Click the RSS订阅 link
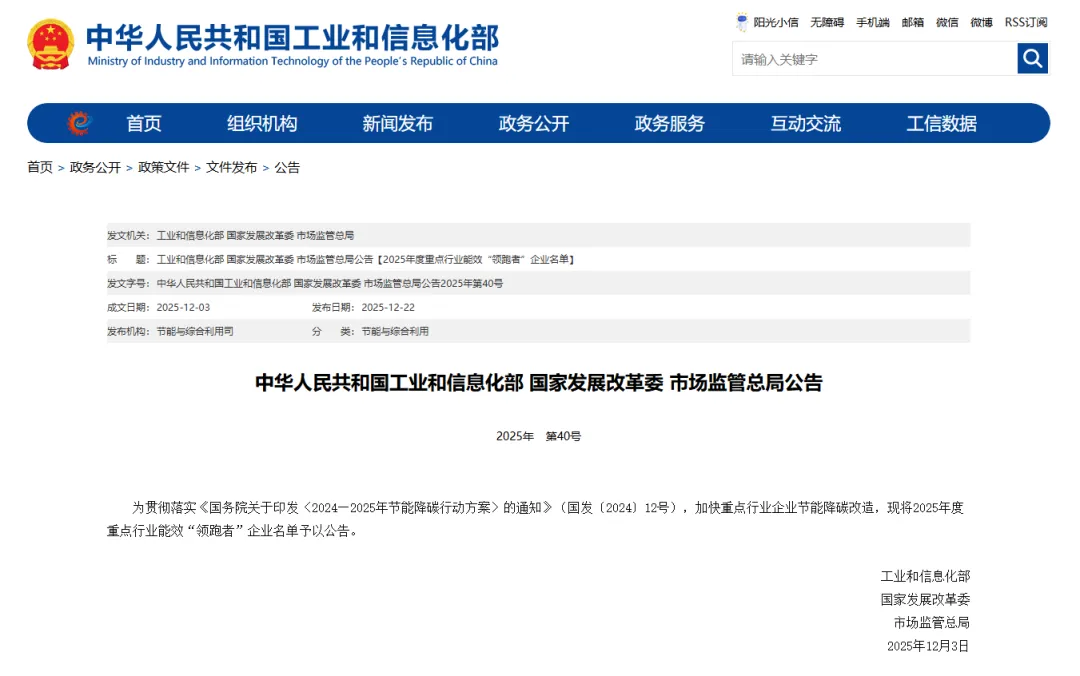Viewport: 1080px width, 676px height. tap(1026, 23)
